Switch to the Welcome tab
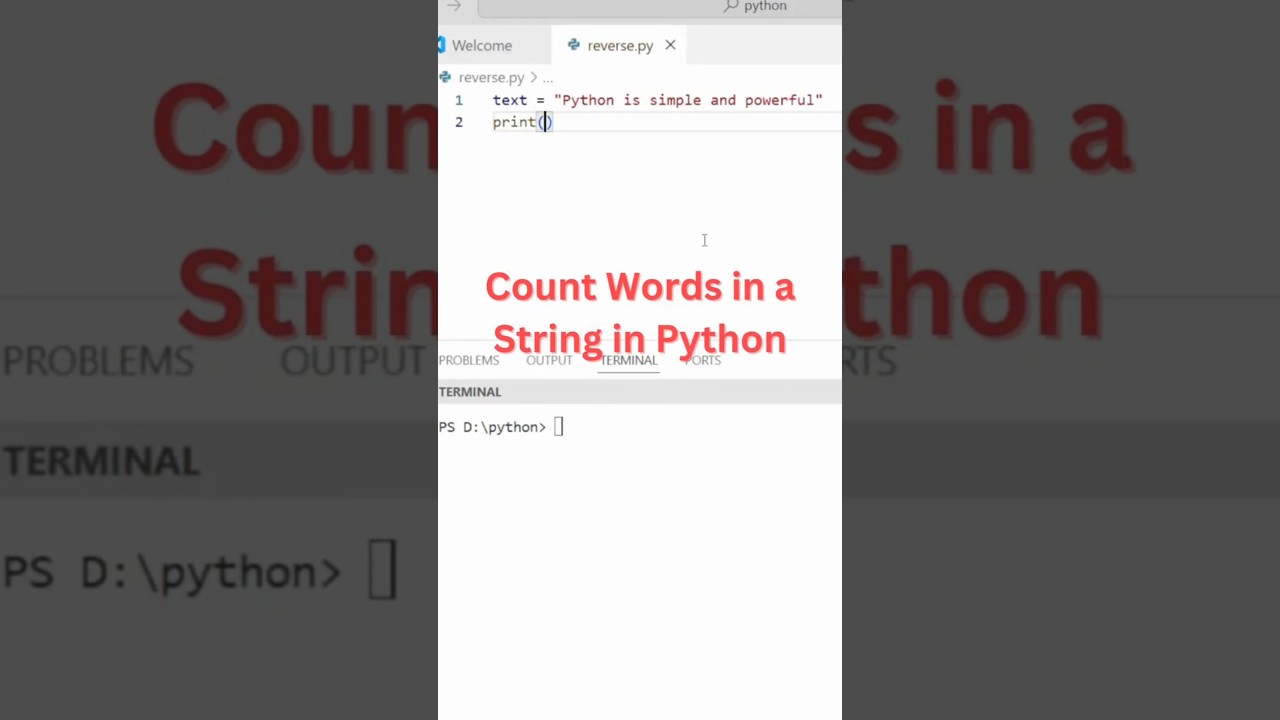The height and width of the screenshot is (720, 1280). 482,45
